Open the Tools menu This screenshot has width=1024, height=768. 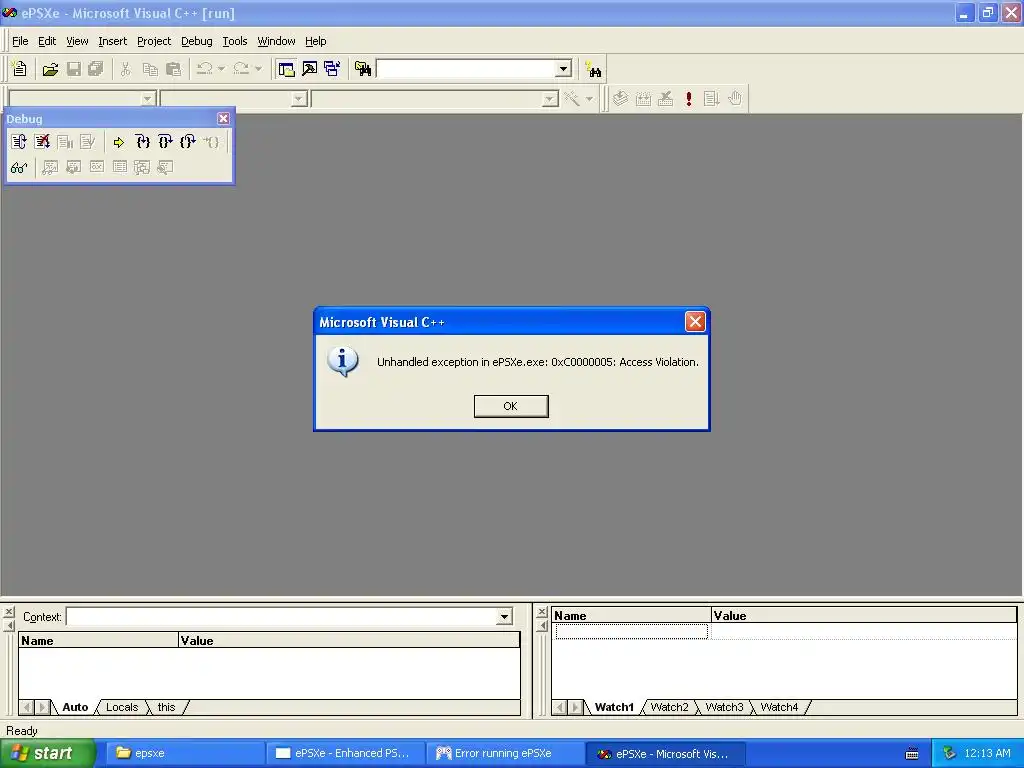(x=234, y=41)
